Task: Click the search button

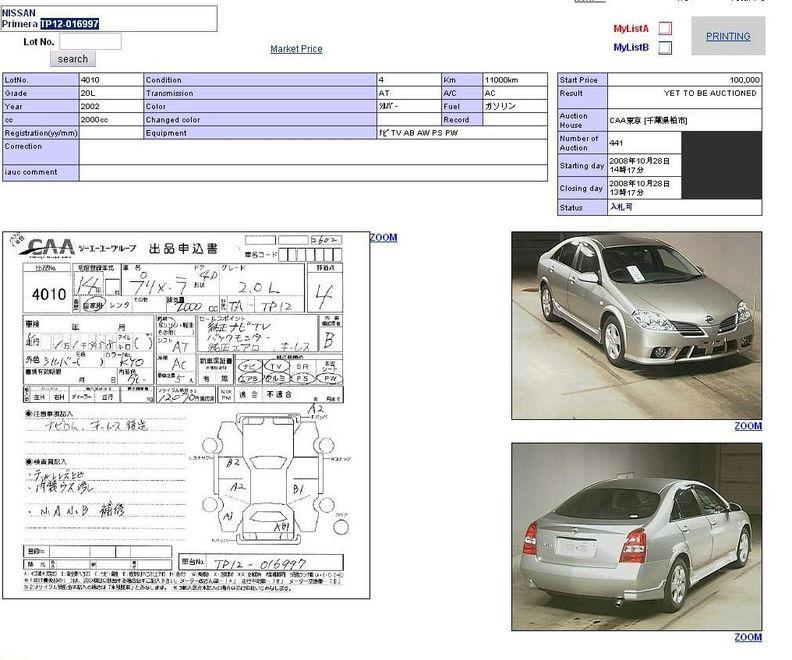Action: [x=73, y=59]
